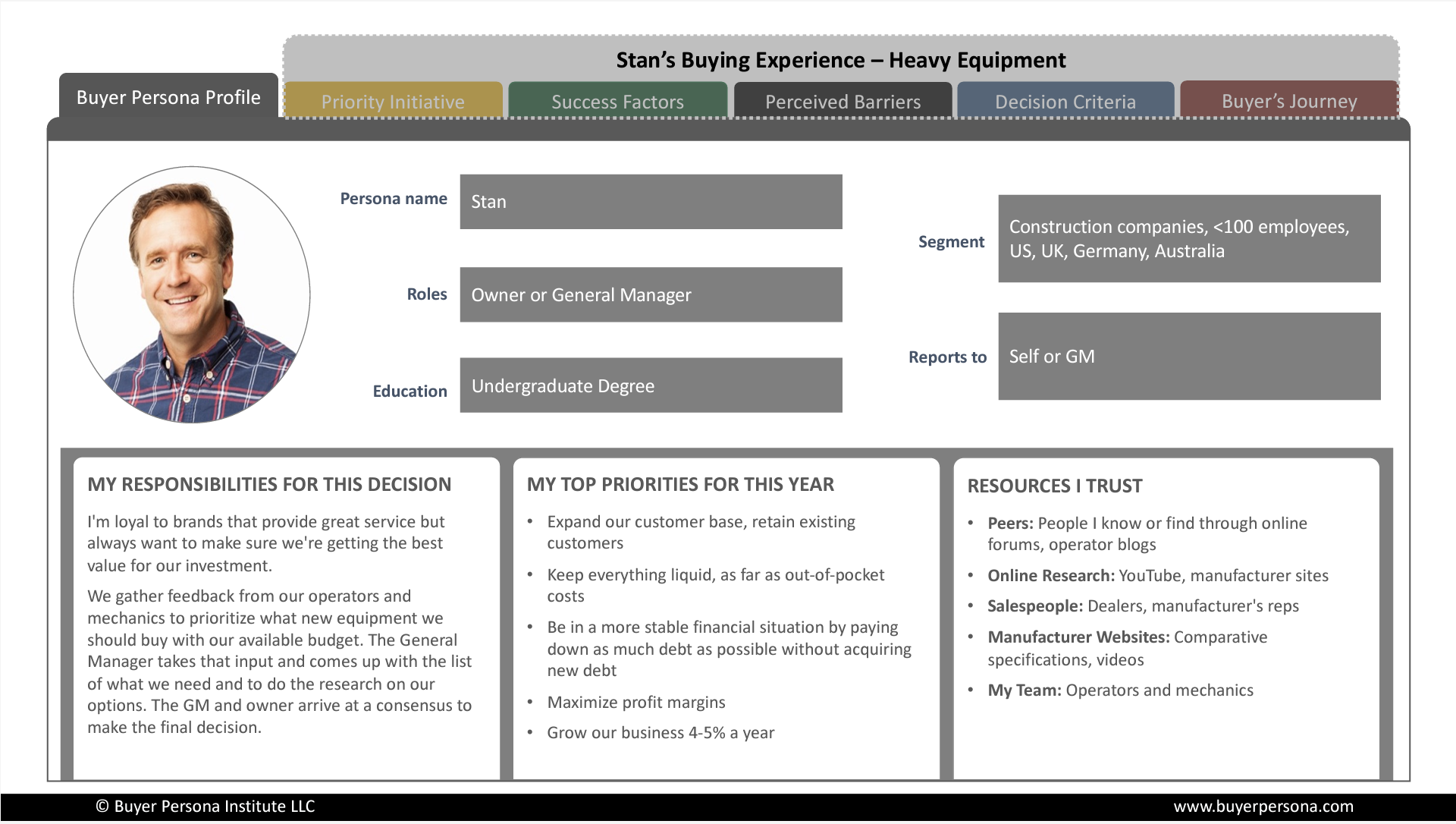Select the Roles field with Owner or General Manager

pos(651,294)
